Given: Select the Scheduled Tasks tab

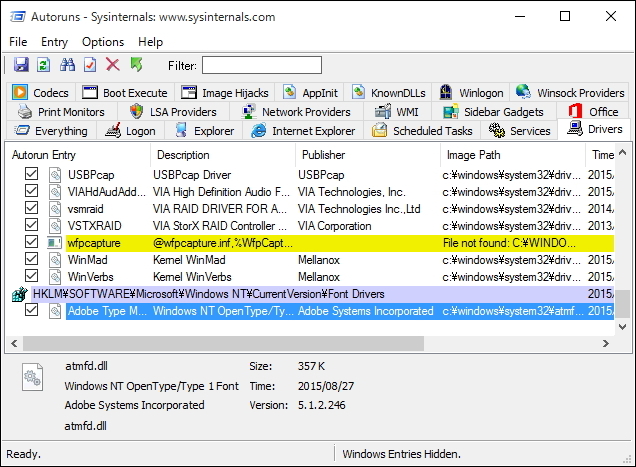Looking at the screenshot, I should pos(422,131).
